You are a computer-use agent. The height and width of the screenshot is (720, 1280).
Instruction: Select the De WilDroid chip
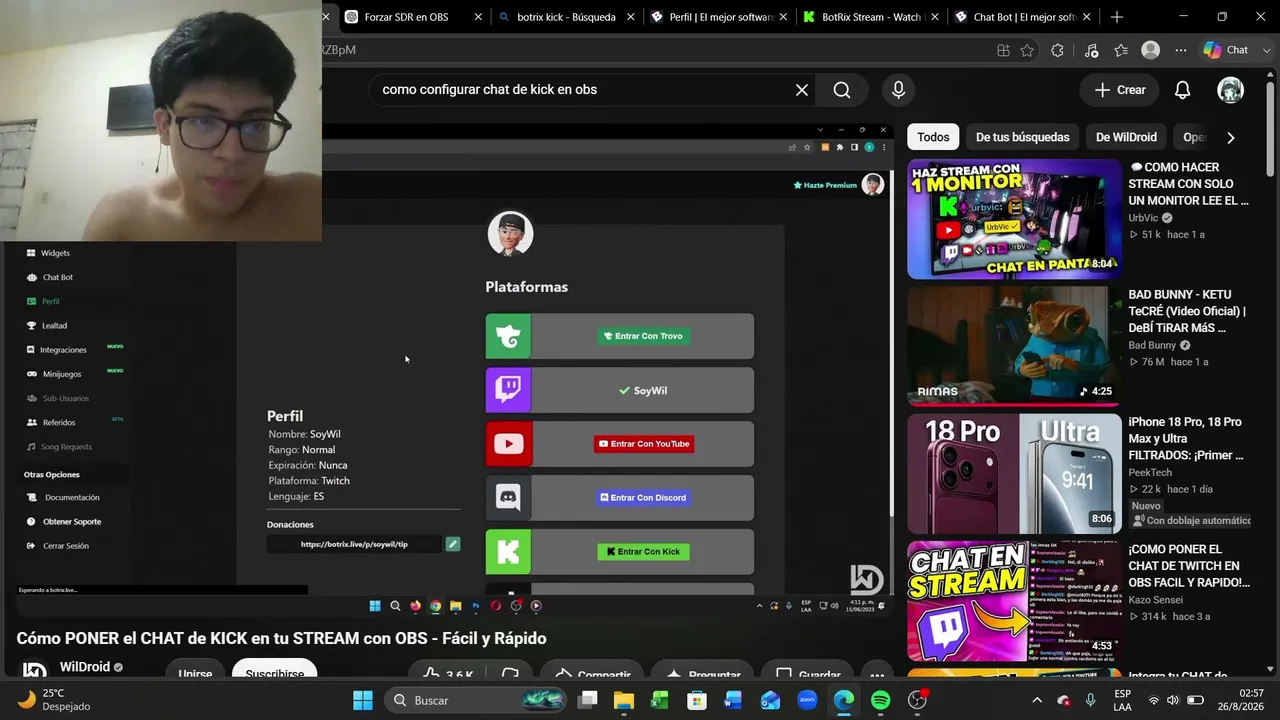(1126, 137)
